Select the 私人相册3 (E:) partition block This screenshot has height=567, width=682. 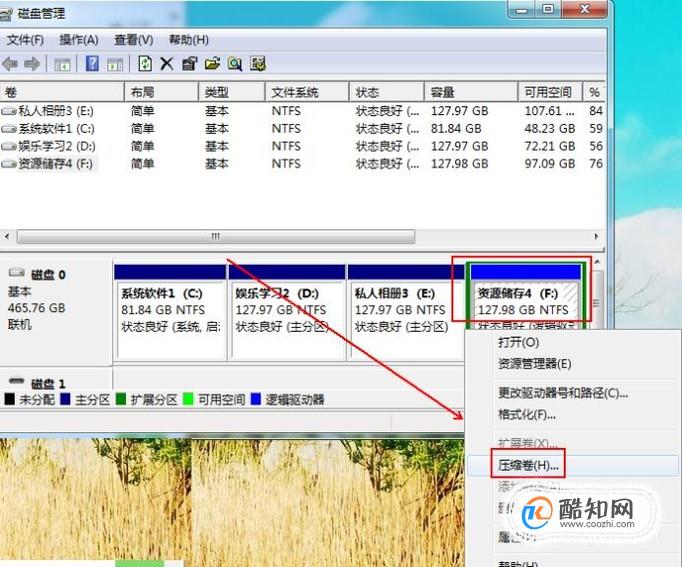[406, 312]
